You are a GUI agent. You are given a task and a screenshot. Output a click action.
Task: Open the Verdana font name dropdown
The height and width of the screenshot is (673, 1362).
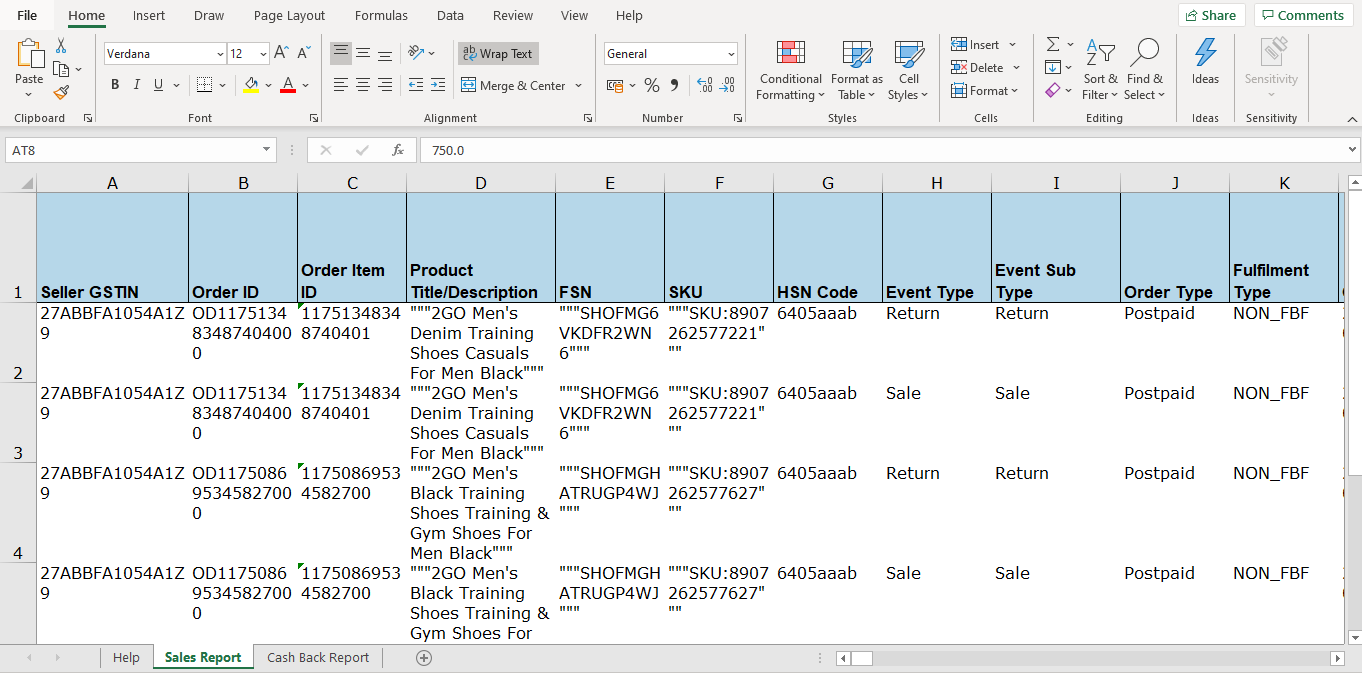(220, 54)
